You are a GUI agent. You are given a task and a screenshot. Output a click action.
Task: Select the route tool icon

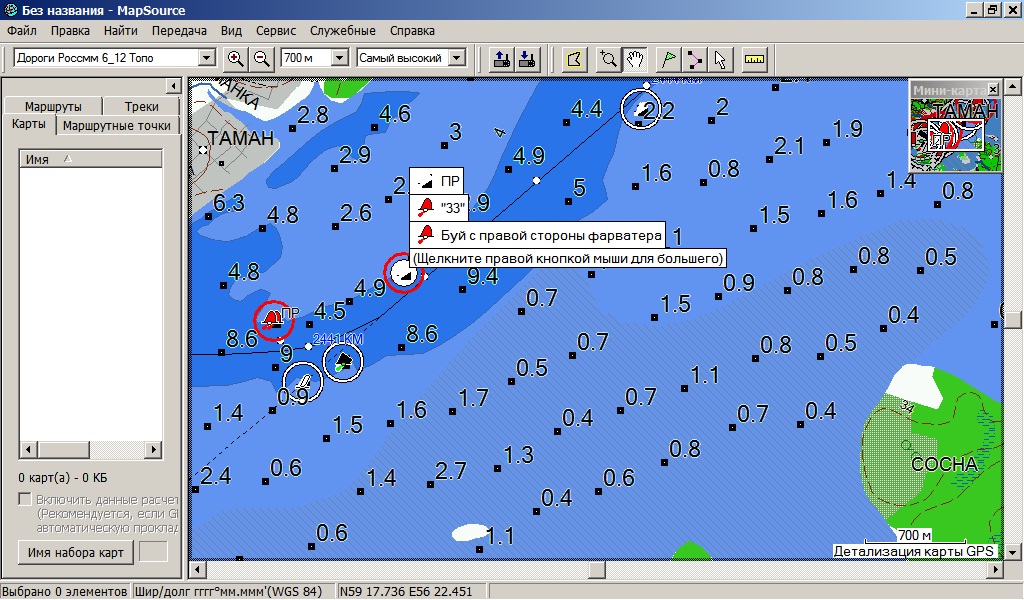click(x=695, y=59)
